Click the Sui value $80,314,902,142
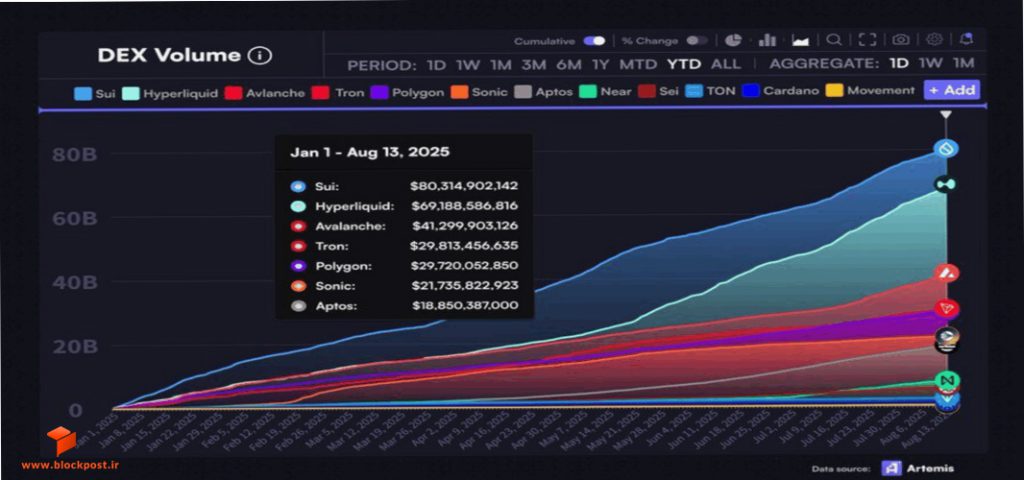The image size is (1024, 480). [464, 186]
